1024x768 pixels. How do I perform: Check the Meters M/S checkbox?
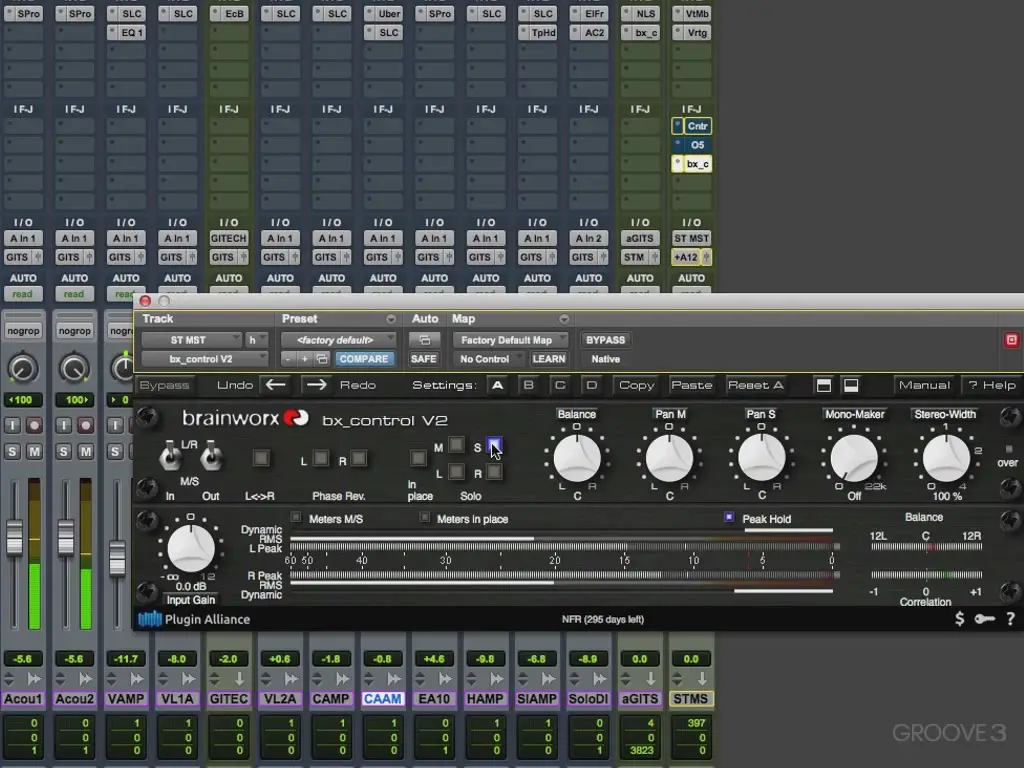pyautogui.click(x=296, y=517)
